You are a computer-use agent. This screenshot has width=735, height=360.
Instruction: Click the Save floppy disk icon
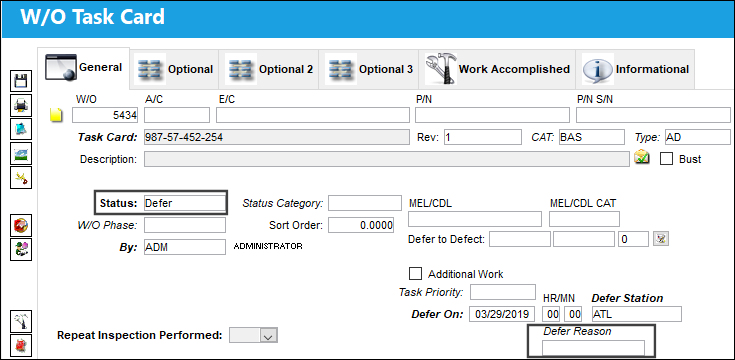coord(21,81)
